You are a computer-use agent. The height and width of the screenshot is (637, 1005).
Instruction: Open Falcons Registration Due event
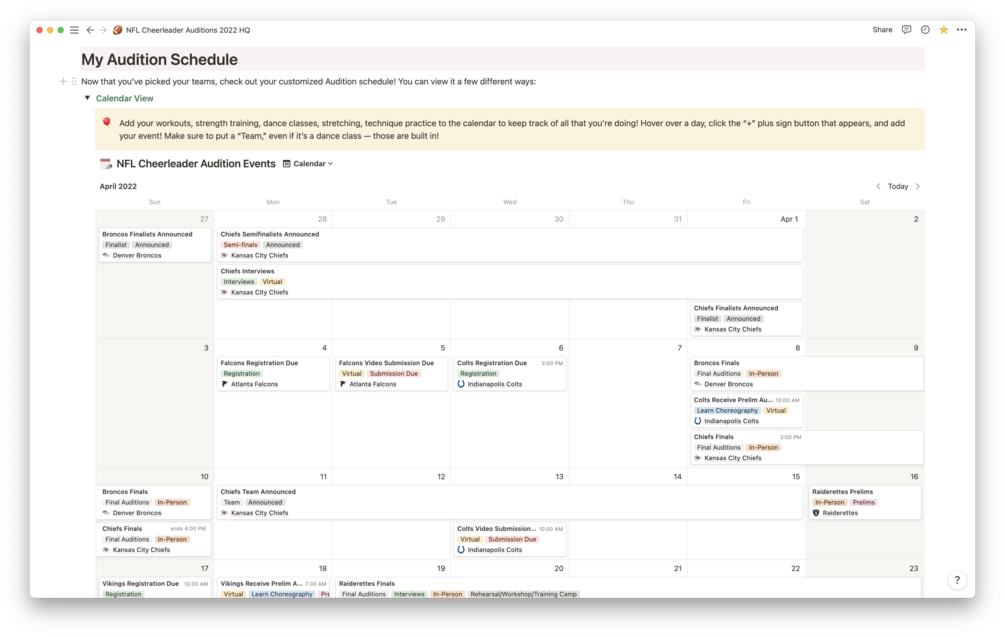(273, 374)
